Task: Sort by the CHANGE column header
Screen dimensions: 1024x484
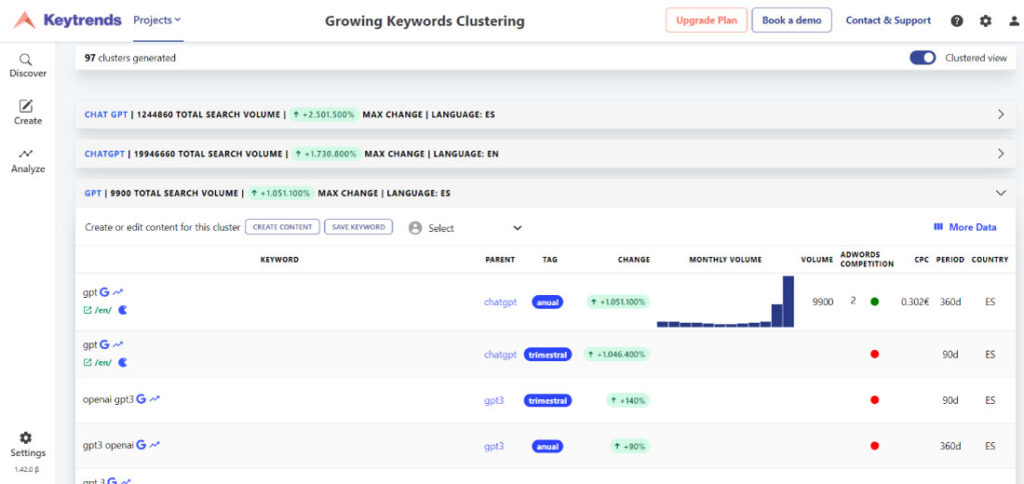Action: coord(633,259)
